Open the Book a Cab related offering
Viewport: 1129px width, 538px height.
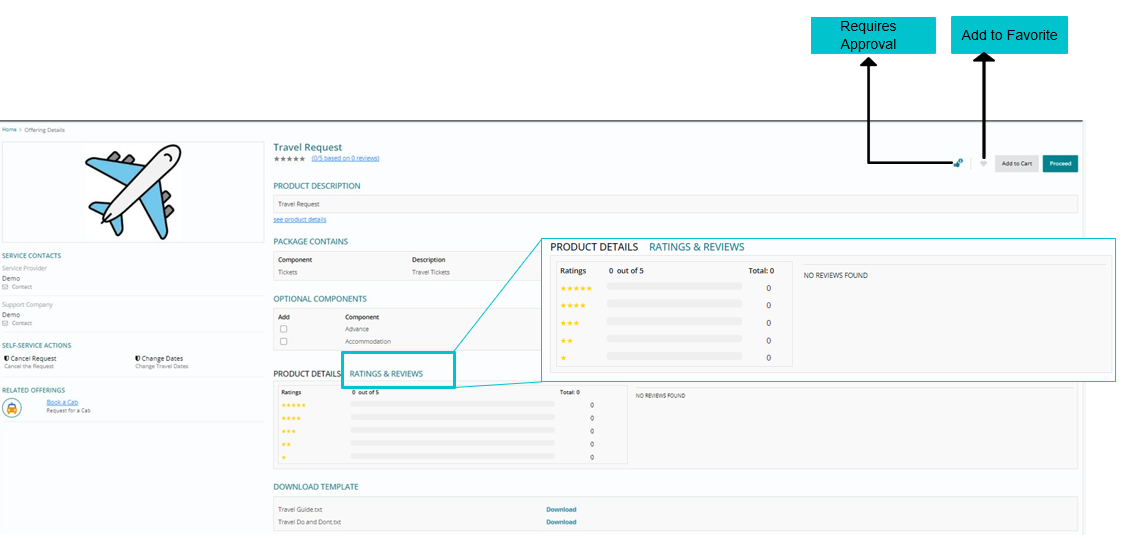pyautogui.click(x=62, y=402)
